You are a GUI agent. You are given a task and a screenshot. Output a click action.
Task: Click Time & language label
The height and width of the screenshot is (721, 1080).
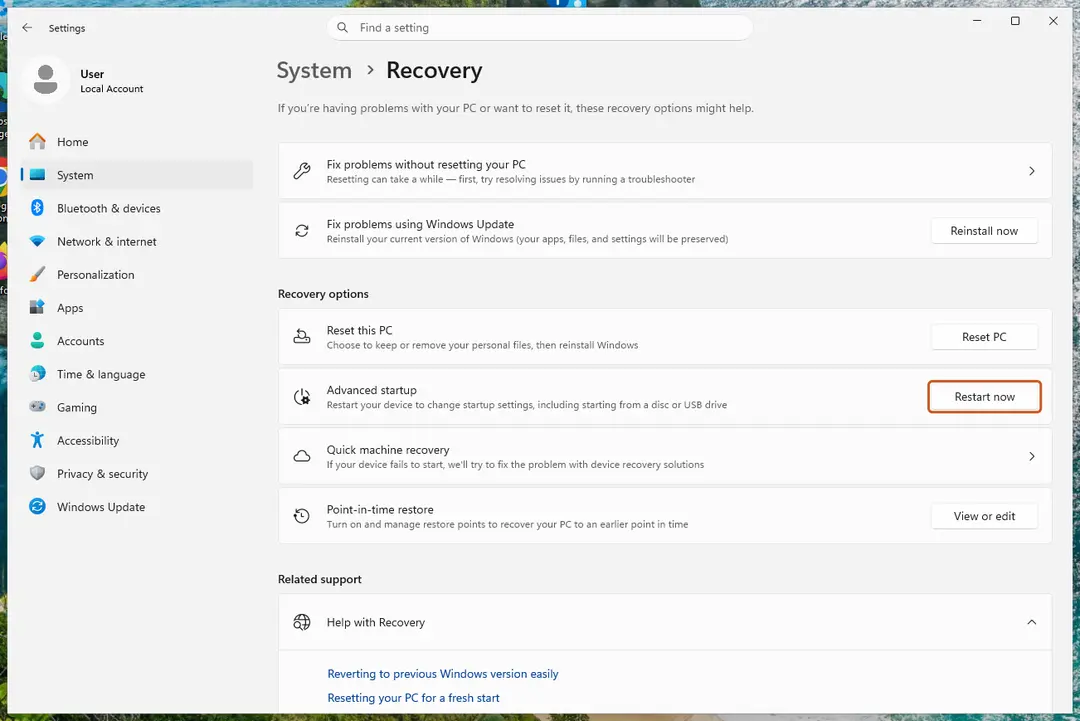tap(101, 374)
